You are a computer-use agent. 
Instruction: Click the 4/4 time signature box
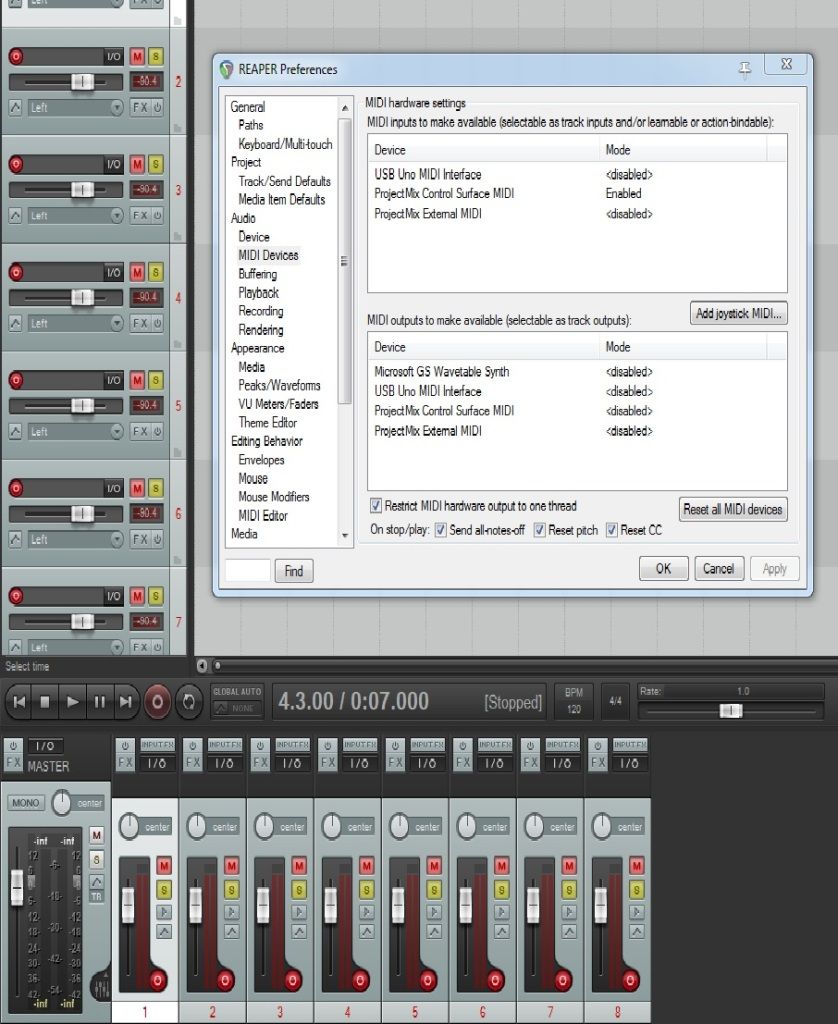pos(615,701)
